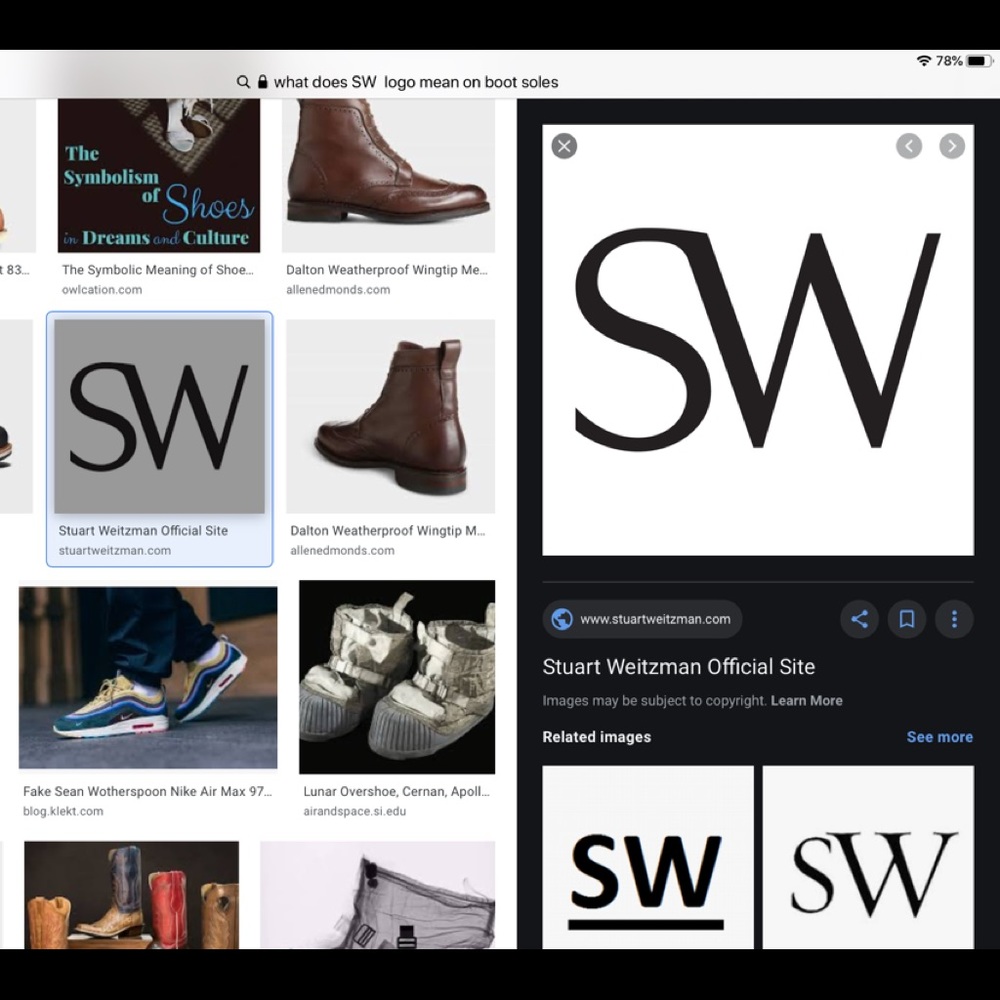1000x1000 pixels.
Task: Open rear-view Dalton Wingtip boot image
Action: tap(390, 416)
